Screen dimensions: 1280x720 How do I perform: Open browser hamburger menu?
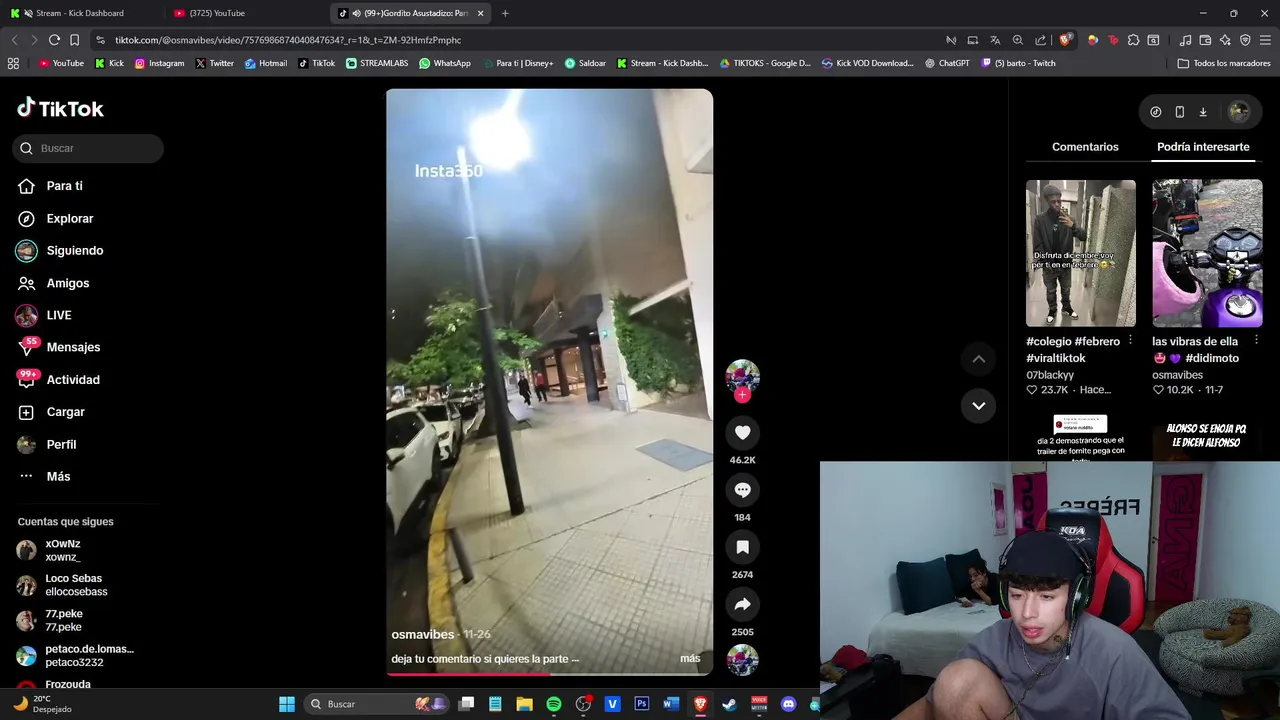point(1266,40)
